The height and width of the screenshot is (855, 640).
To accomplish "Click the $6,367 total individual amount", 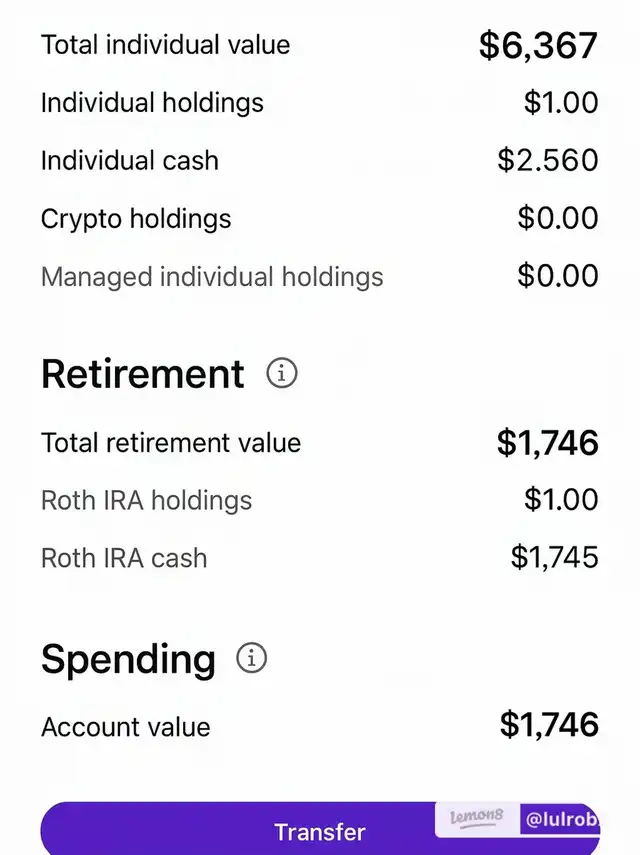I will tap(538, 46).
